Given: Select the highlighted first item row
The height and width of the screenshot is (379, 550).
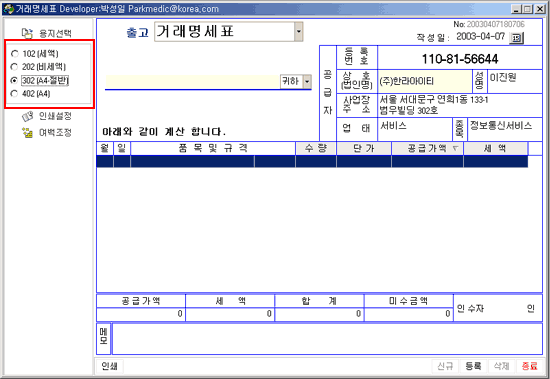Looking at the screenshot, I should click(x=312, y=161).
